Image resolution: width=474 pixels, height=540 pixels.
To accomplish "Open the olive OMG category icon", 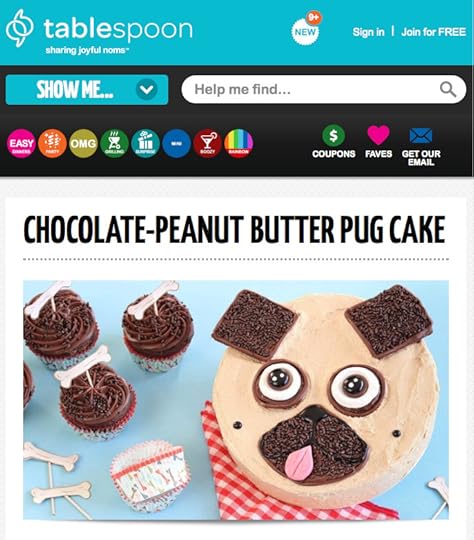I will click(x=83, y=143).
